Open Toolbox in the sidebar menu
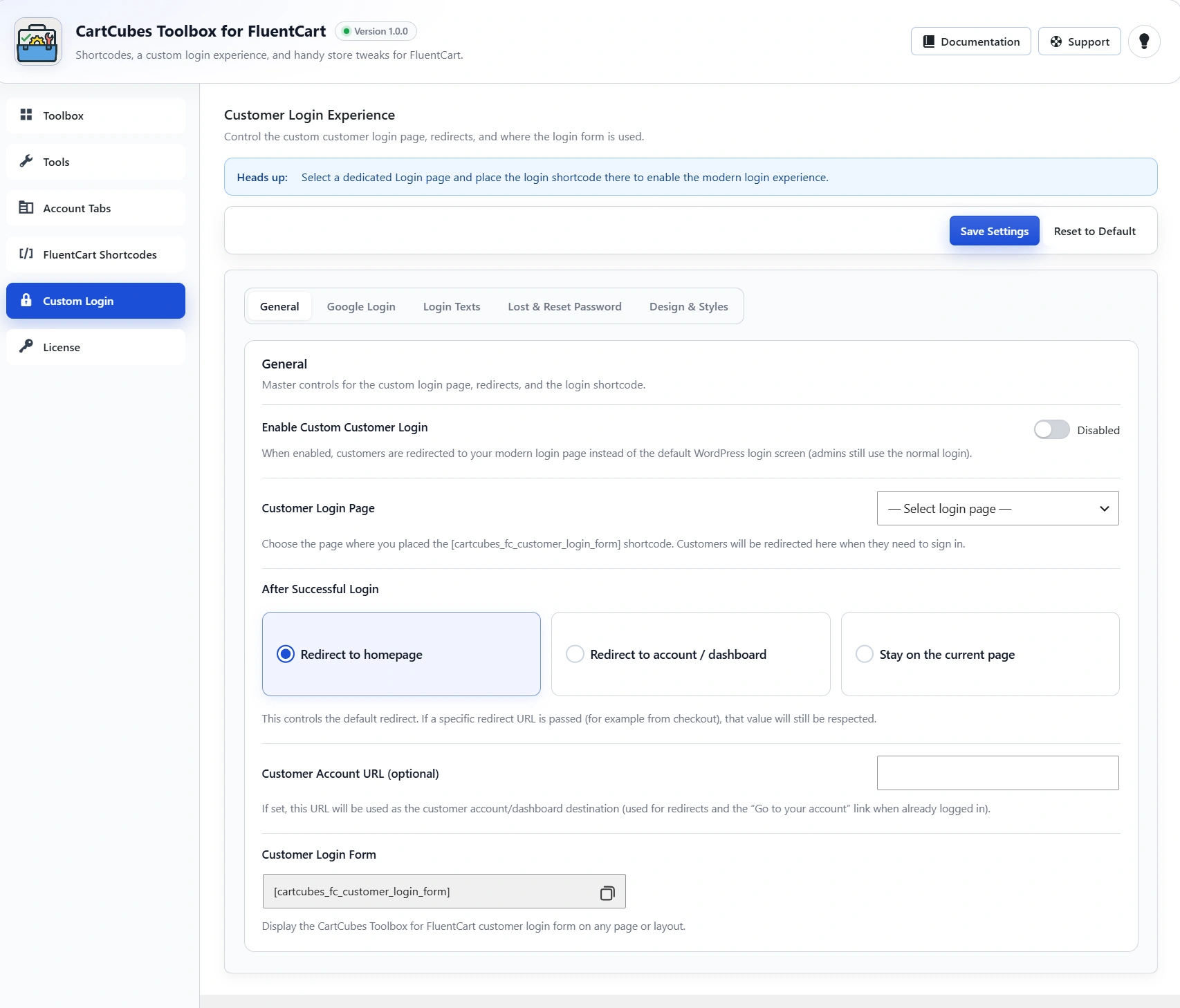1180x1008 pixels. point(96,115)
